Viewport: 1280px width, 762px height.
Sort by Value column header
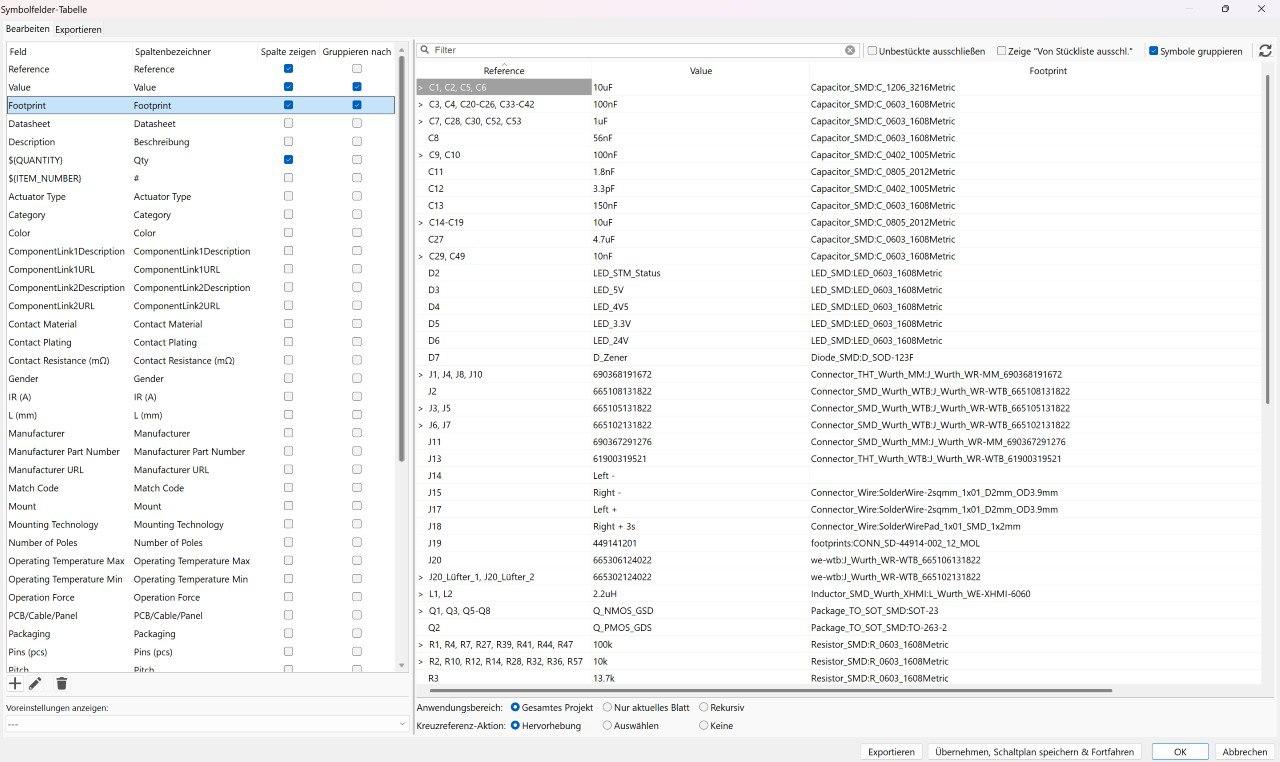coord(700,70)
